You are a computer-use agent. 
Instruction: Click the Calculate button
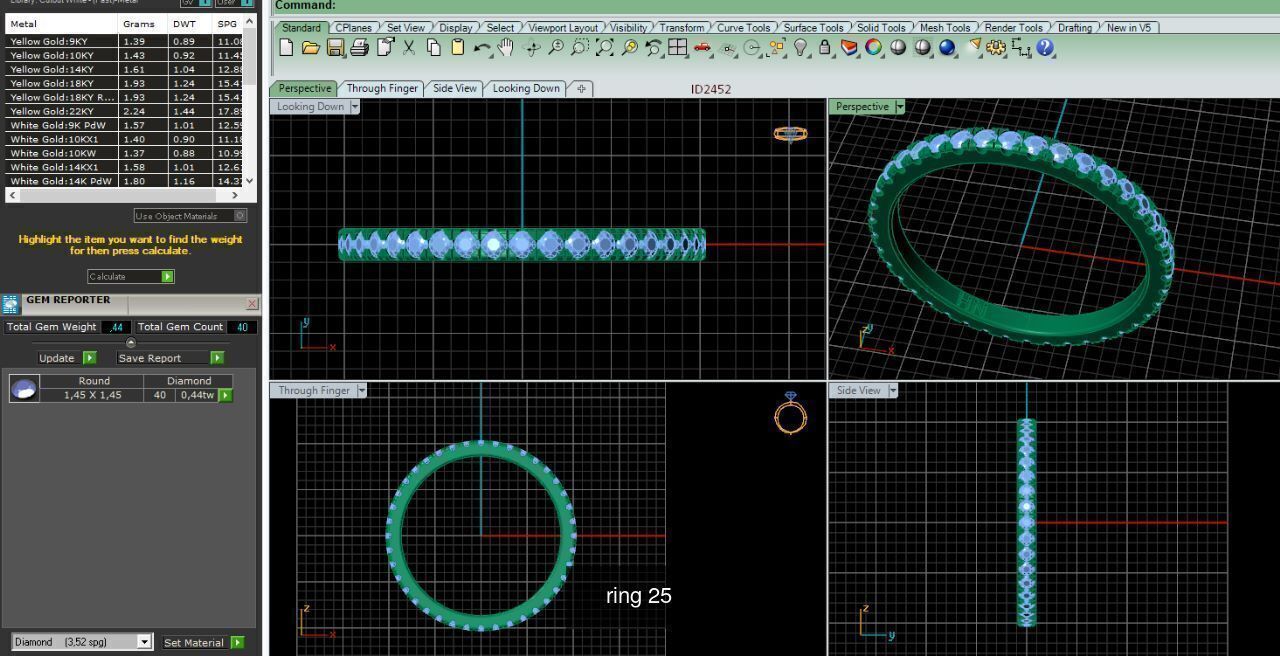(x=130, y=276)
